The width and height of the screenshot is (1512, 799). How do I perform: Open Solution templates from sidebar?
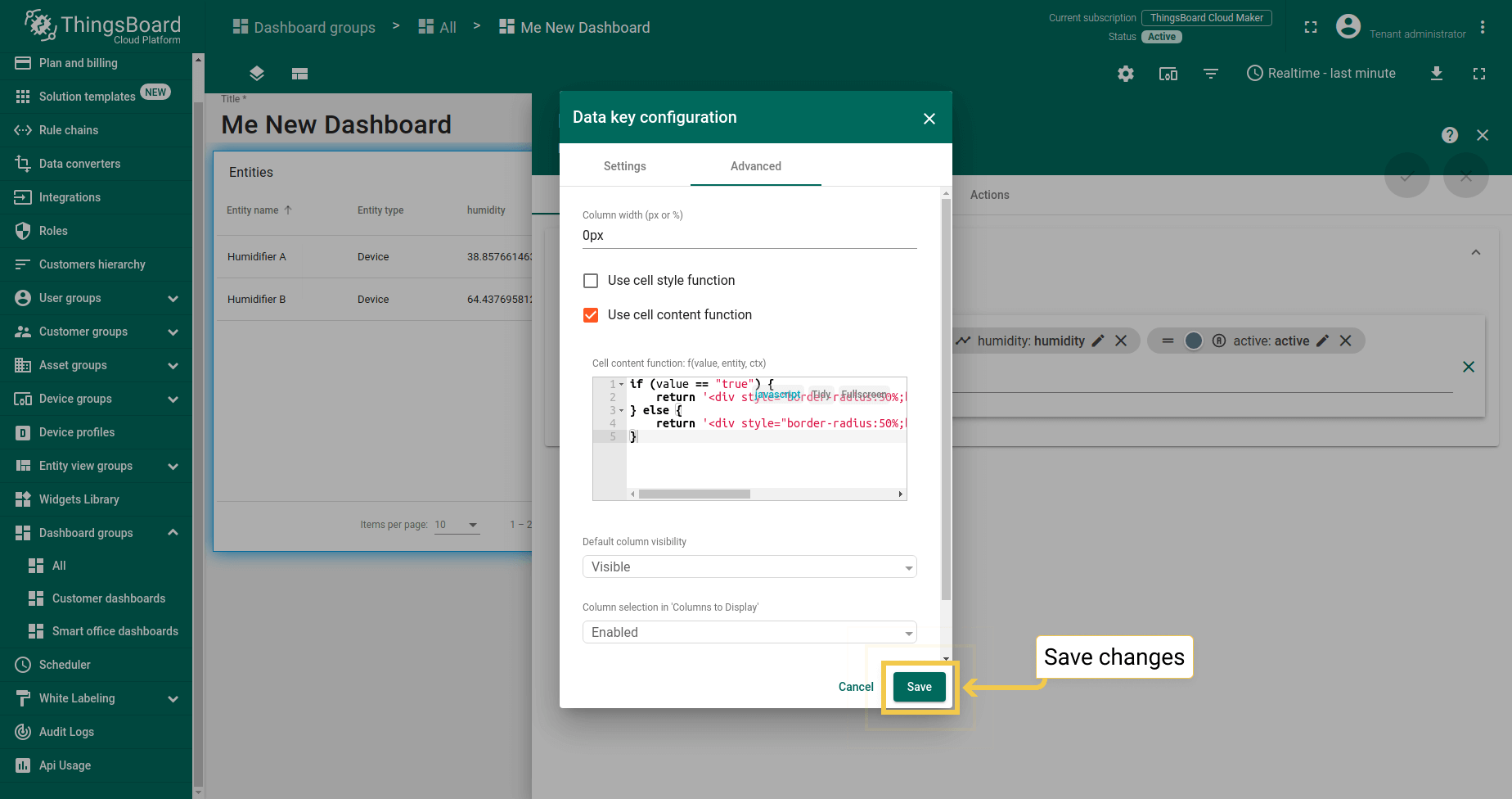pos(97,97)
